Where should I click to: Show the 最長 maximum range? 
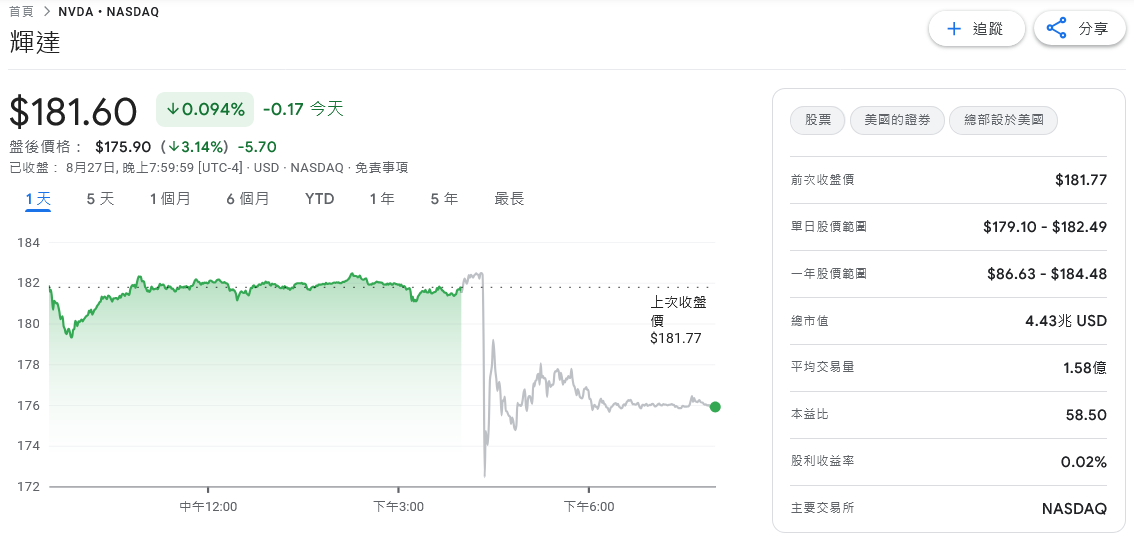(509, 199)
